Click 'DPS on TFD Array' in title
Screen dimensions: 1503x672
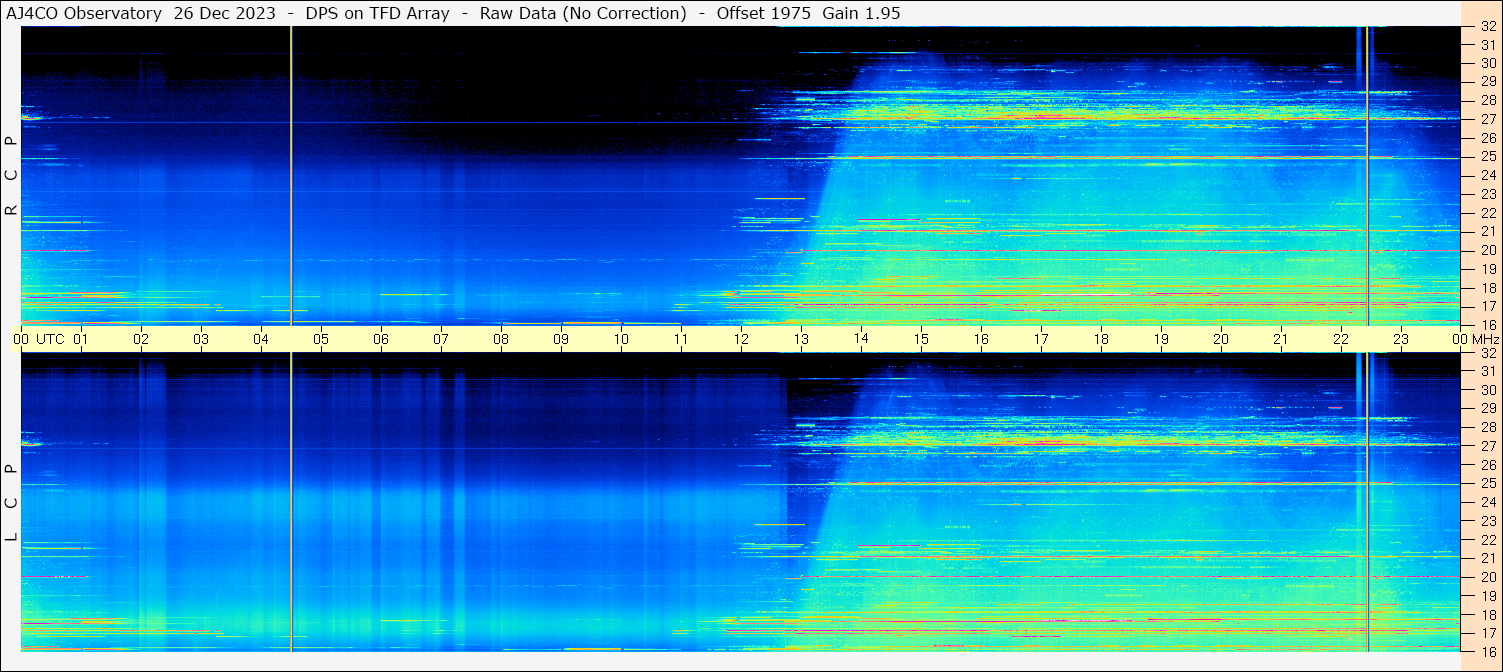pyautogui.click(x=377, y=13)
